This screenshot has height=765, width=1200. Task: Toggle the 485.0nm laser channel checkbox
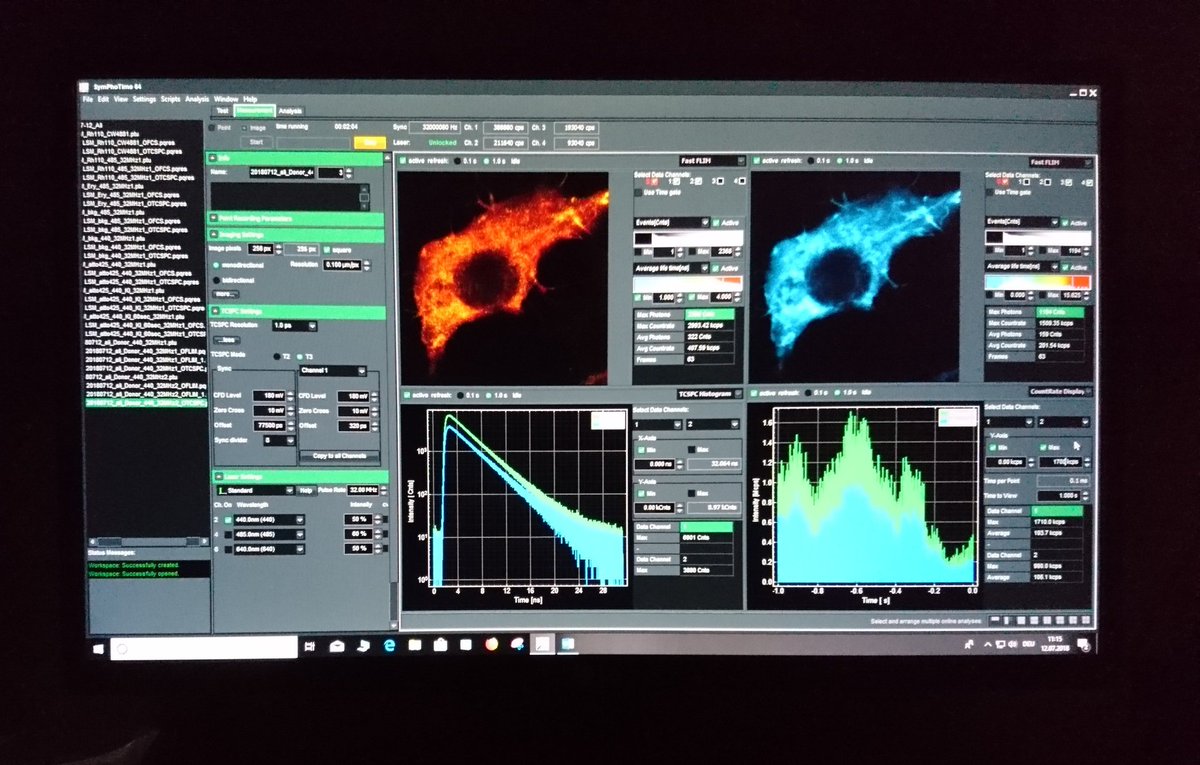(228, 534)
